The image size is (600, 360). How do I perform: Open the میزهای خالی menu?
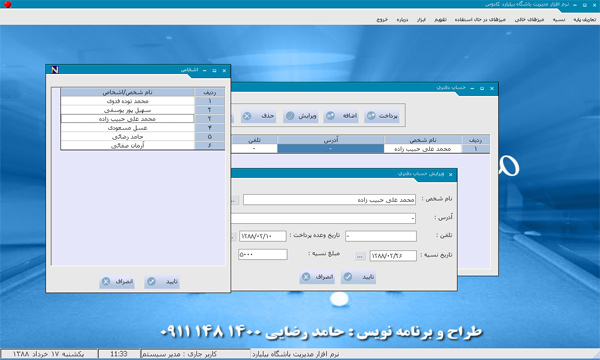tap(529, 20)
